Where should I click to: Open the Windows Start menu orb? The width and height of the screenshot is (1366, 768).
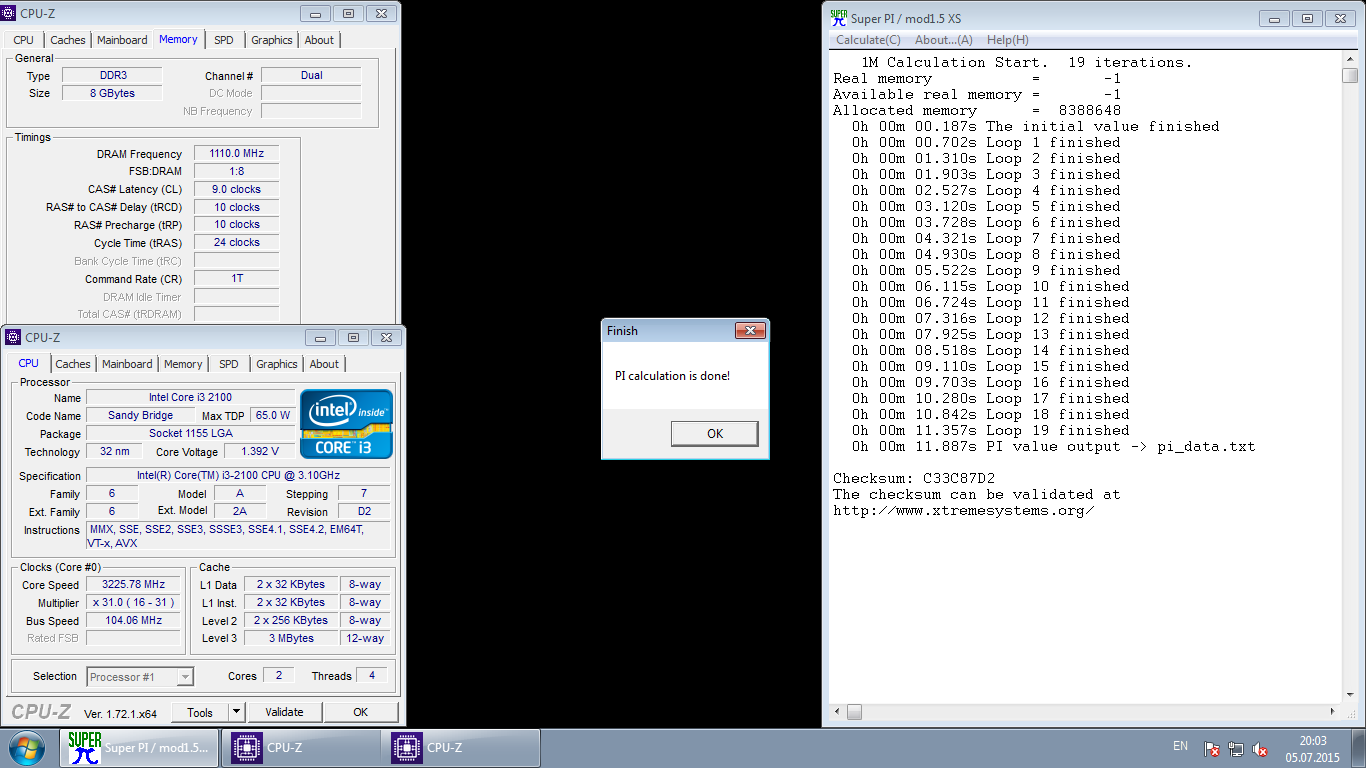26,748
